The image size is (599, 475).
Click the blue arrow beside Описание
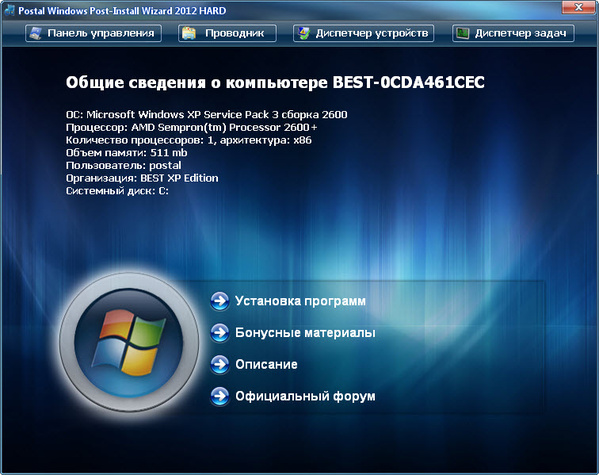pyautogui.click(x=220, y=365)
